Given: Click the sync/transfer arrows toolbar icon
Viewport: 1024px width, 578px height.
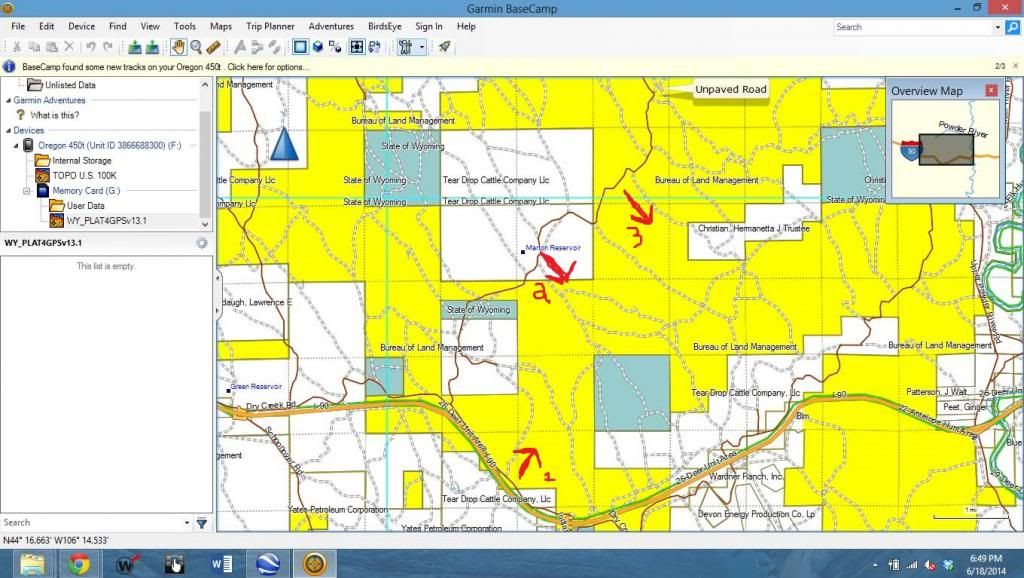Looking at the screenshot, I should [x=375, y=47].
